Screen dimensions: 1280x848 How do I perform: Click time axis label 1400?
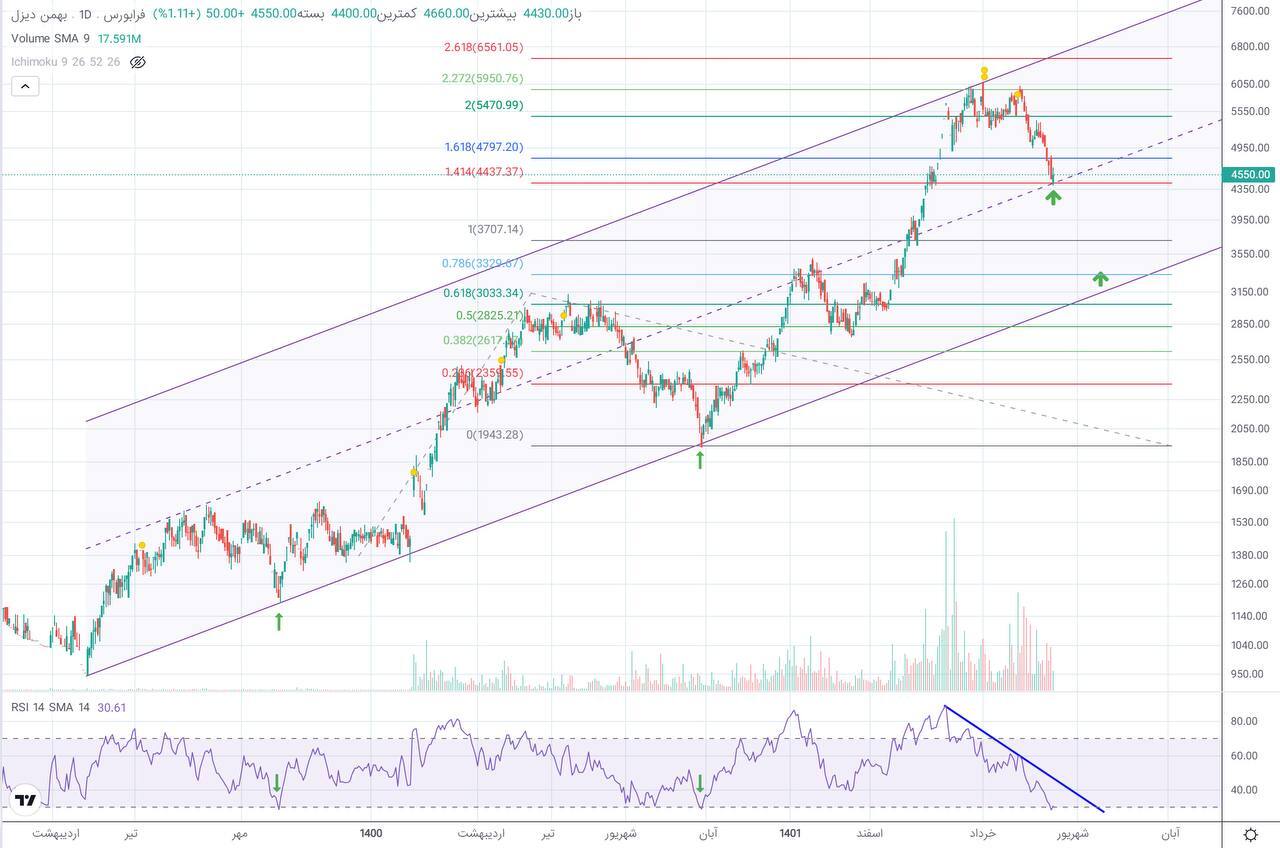pos(371,833)
